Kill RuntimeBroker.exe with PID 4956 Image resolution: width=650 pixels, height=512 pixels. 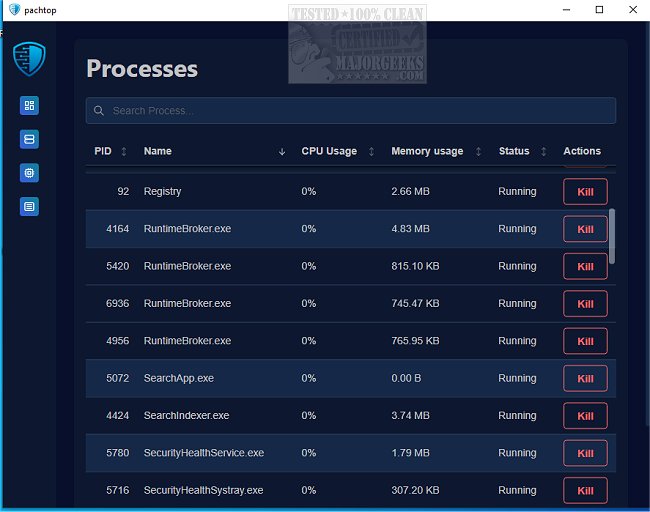(x=585, y=341)
